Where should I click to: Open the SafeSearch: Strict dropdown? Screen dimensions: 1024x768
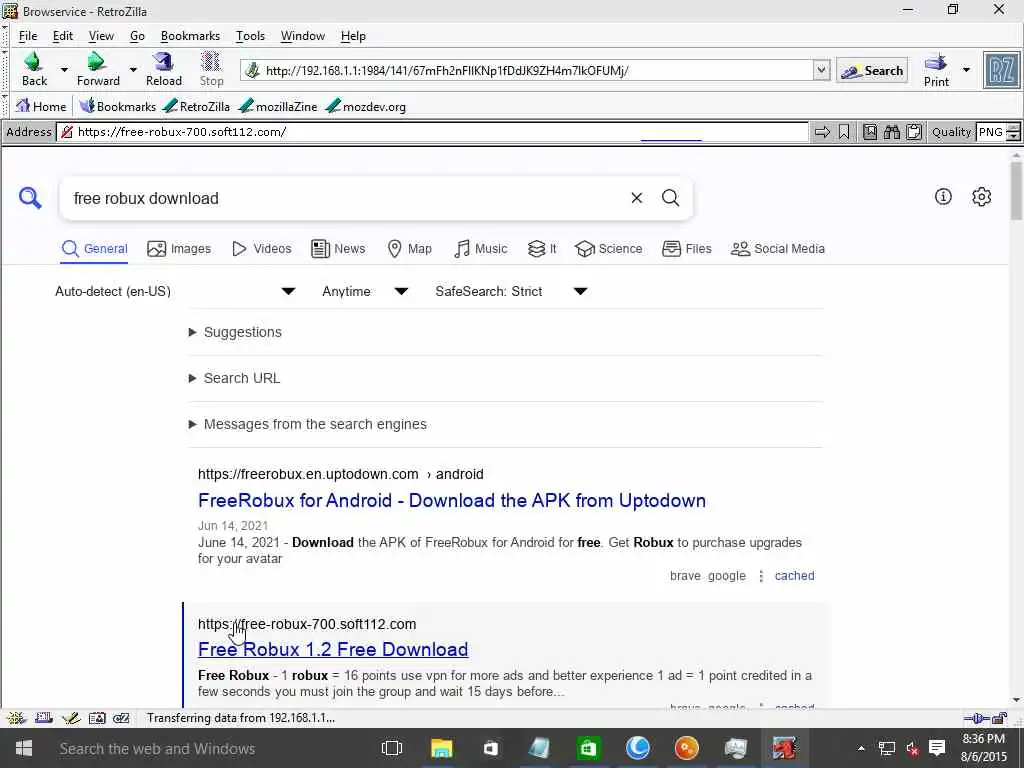click(x=511, y=291)
